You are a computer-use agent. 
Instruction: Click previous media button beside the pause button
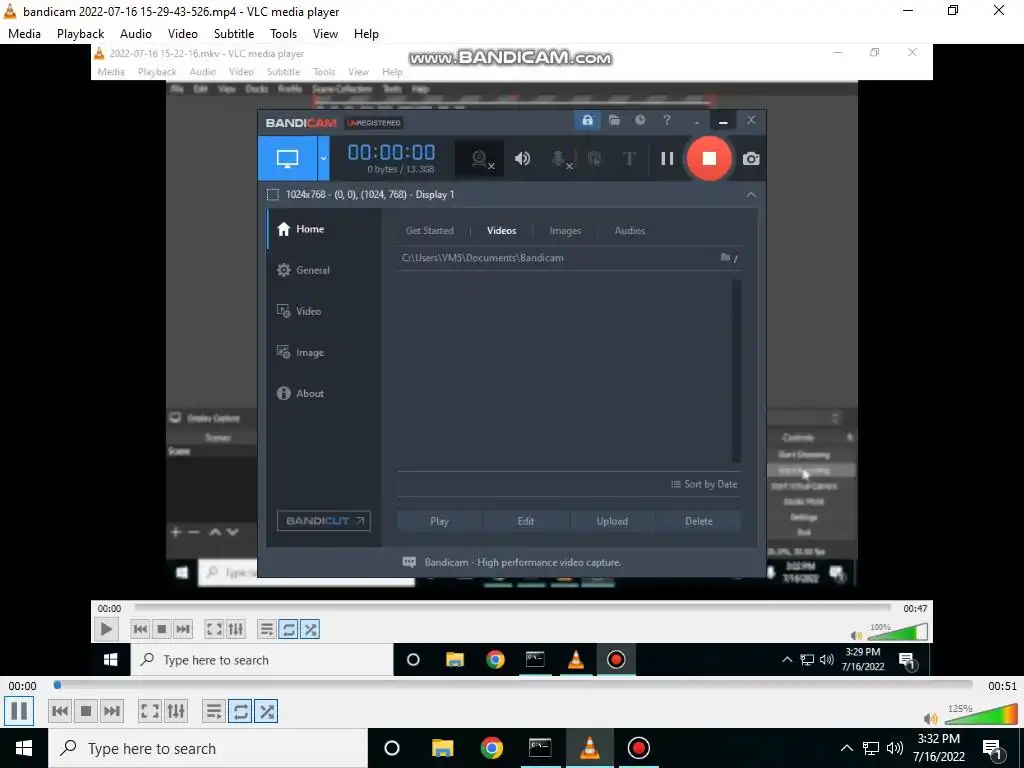tap(60, 711)
